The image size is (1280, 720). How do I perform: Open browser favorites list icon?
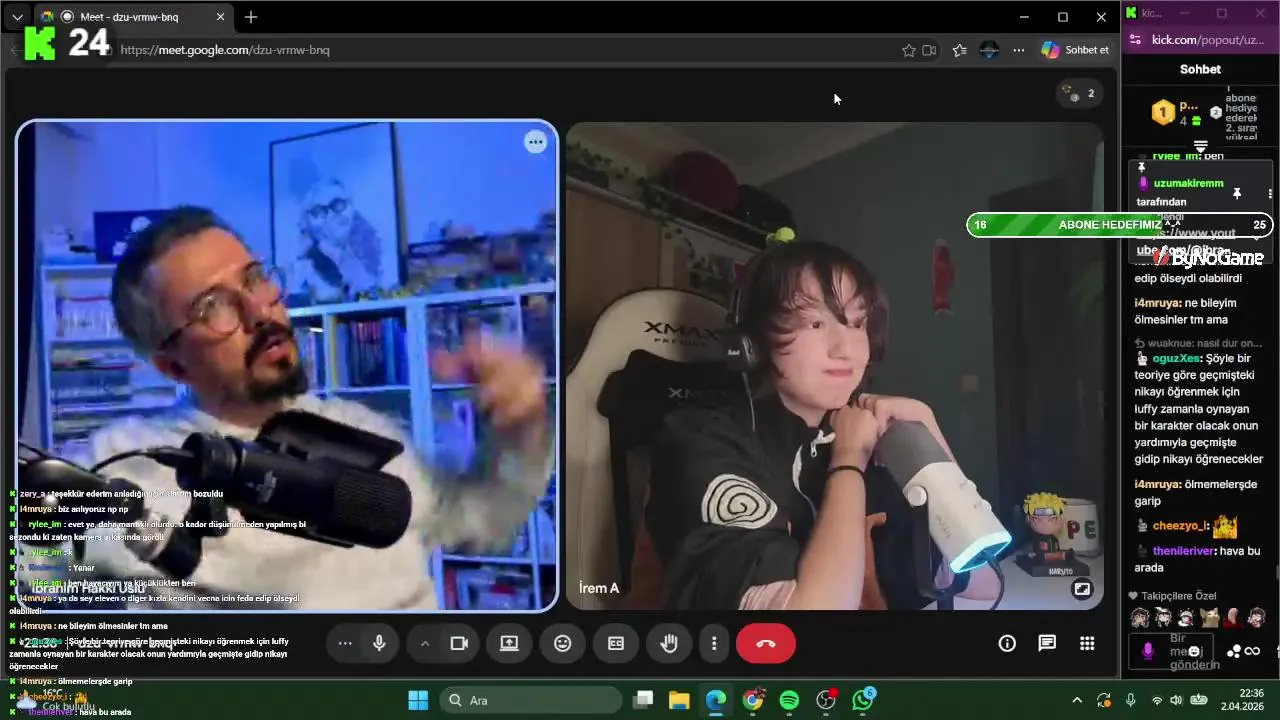(x=960, y=50)
